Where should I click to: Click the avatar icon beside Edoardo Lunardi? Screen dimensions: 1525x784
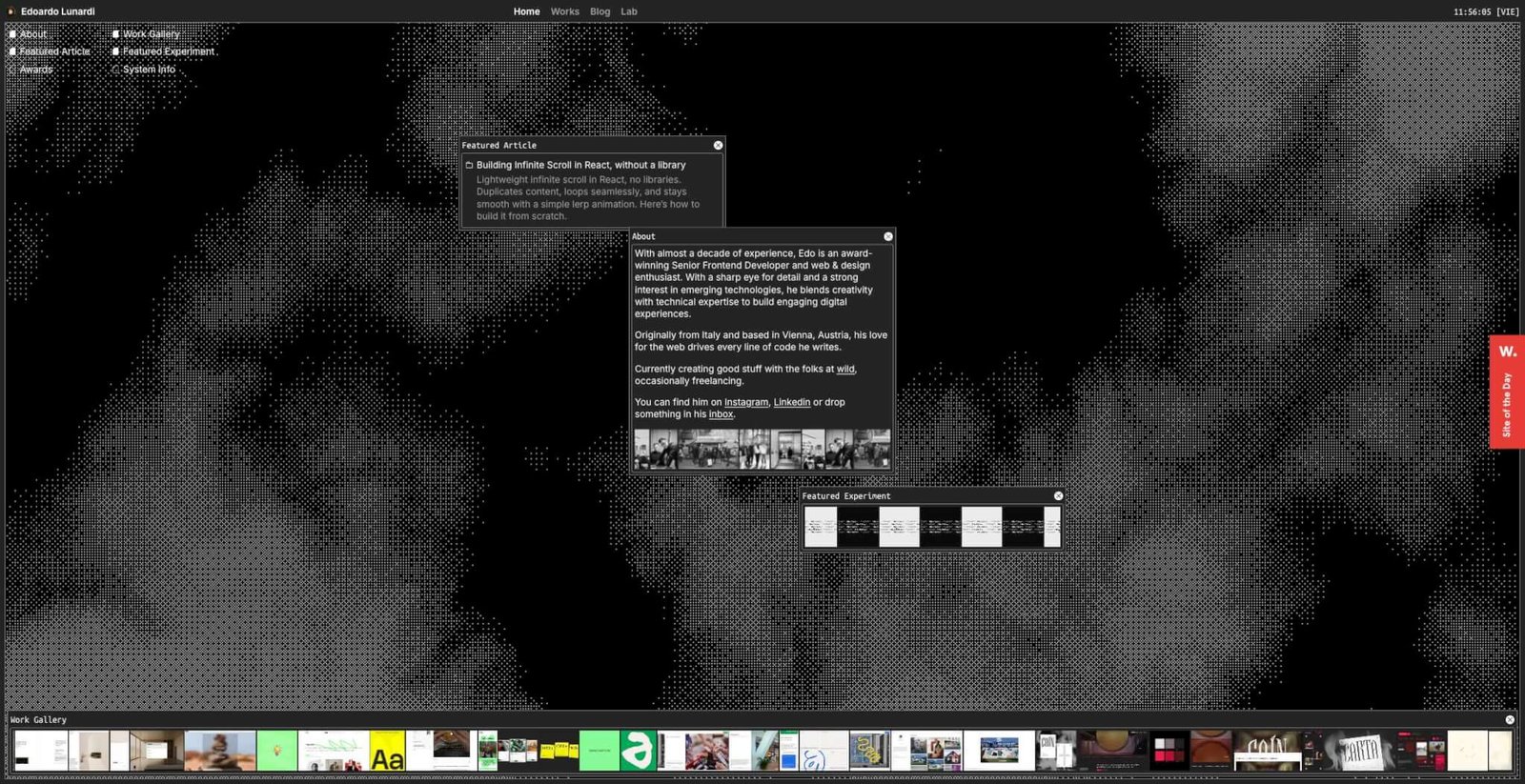[11, 11]
